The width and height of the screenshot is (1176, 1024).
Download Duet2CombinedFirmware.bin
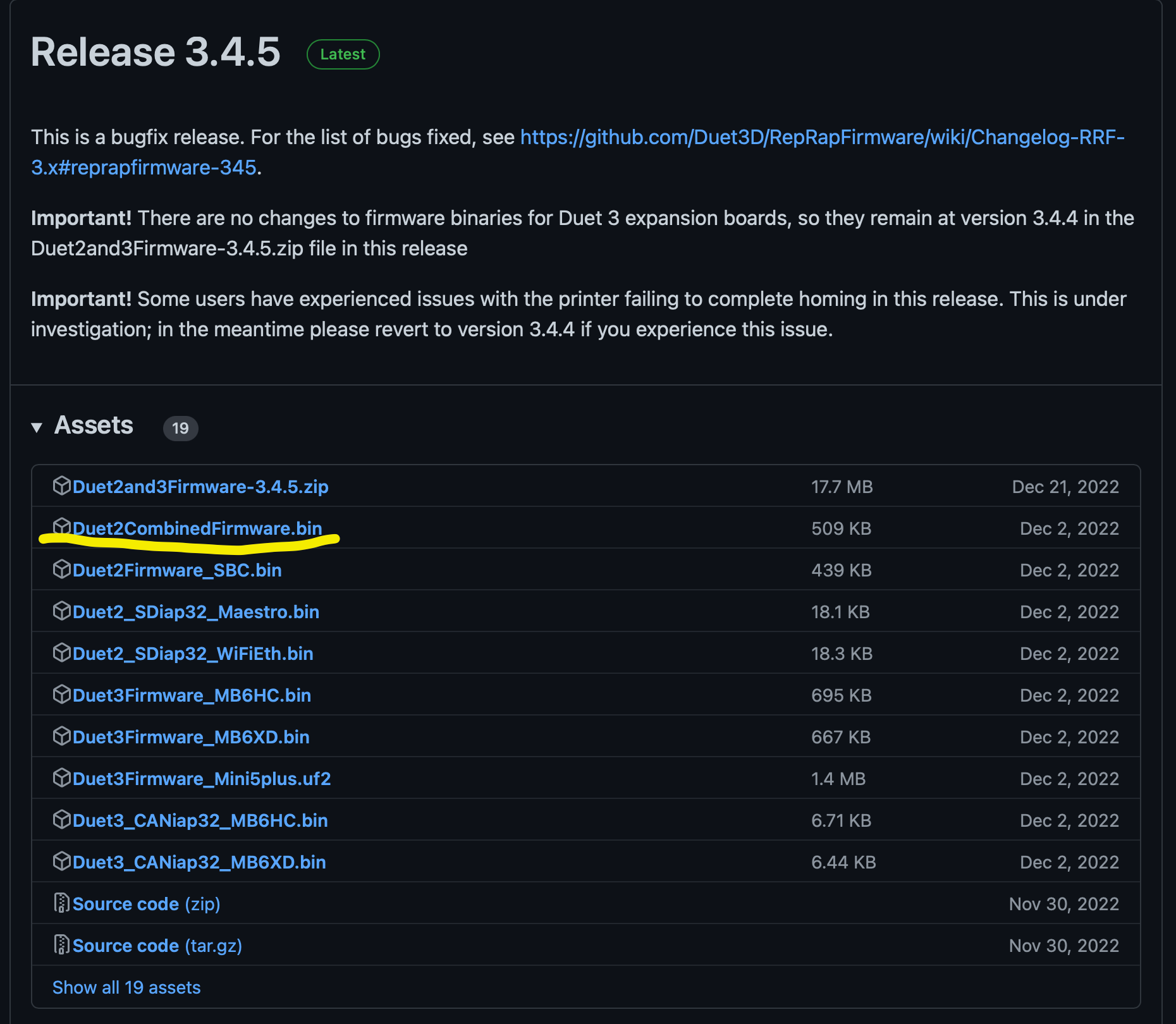click(x=197, y=528)
